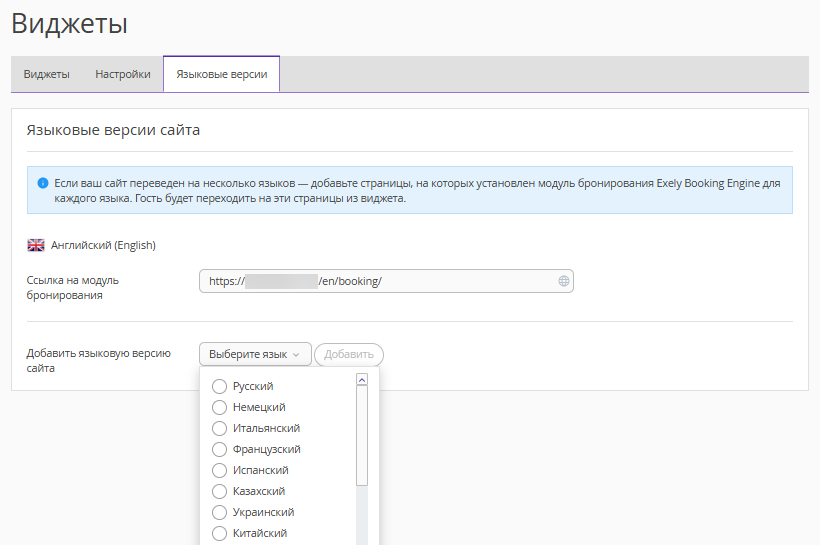Open the Настройки tab
820x545 pixels.
pos(123,74)
